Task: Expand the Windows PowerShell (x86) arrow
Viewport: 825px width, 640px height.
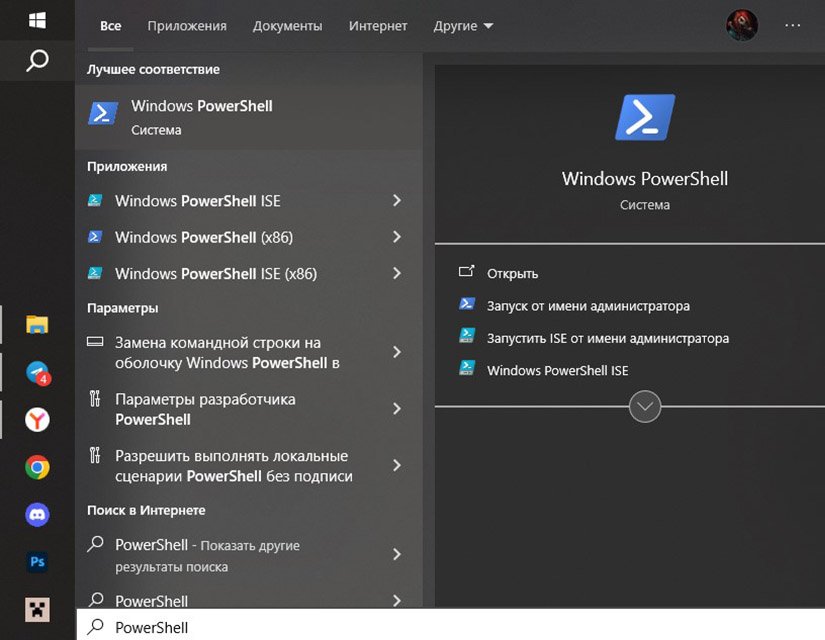Action: [397, 237]
